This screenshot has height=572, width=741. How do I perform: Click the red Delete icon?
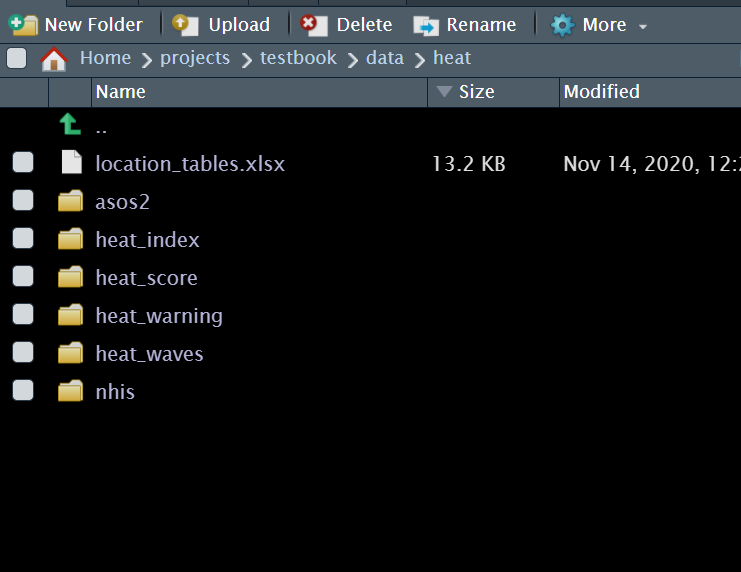click(x=314, y=25)
